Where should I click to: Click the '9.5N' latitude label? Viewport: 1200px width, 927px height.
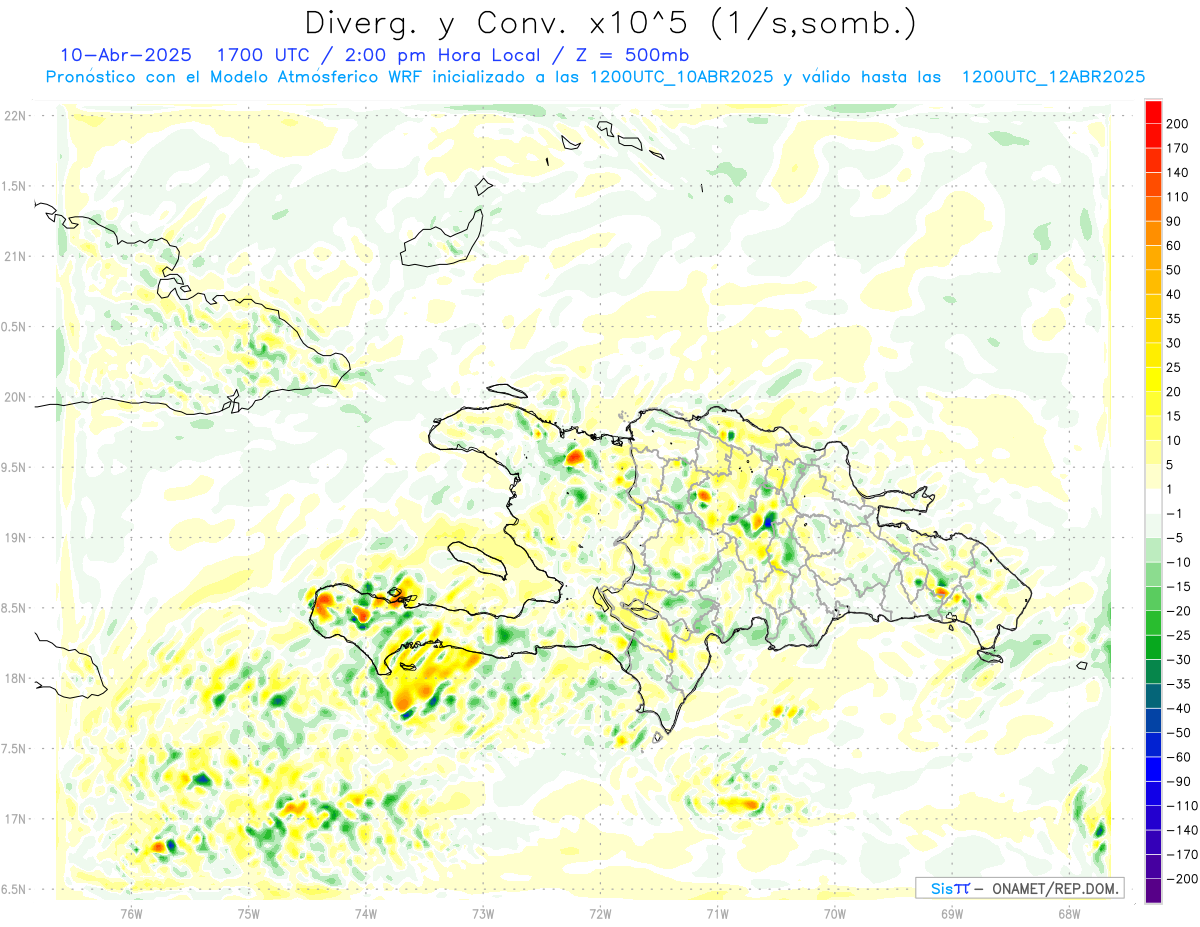point(13,468)
